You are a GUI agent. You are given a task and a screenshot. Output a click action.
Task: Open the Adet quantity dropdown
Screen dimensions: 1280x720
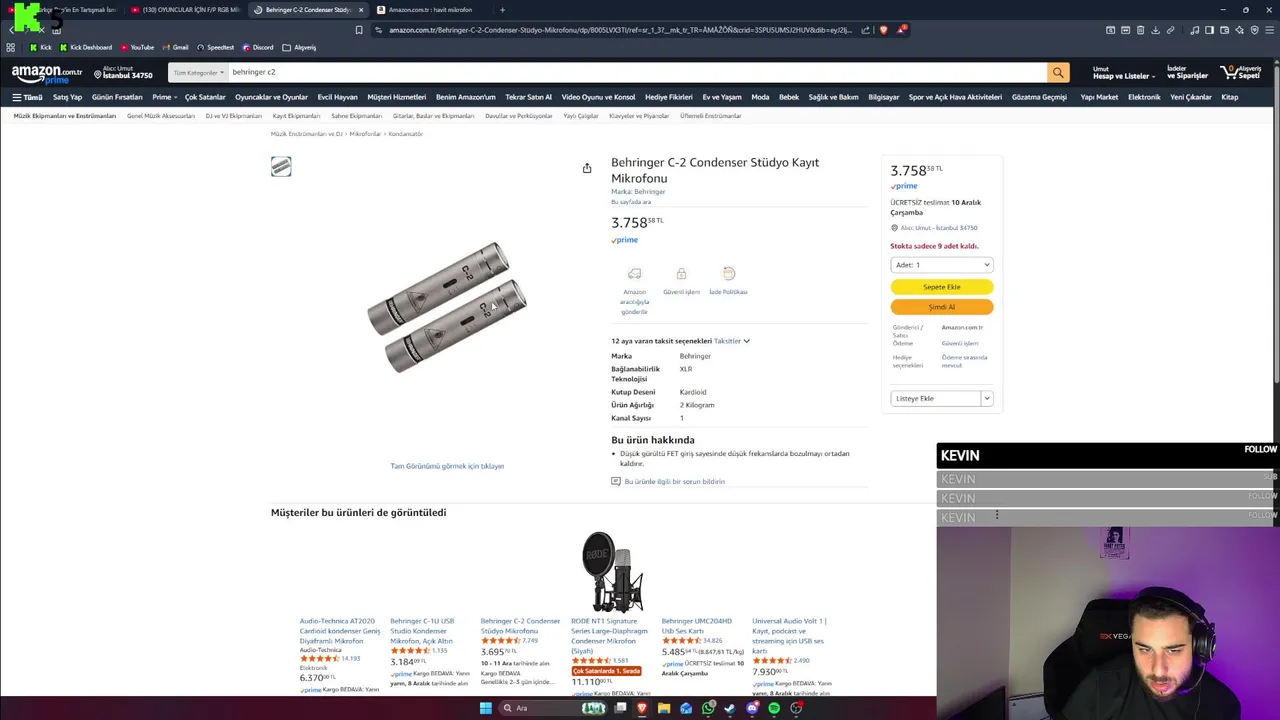[x=941, y=265]
